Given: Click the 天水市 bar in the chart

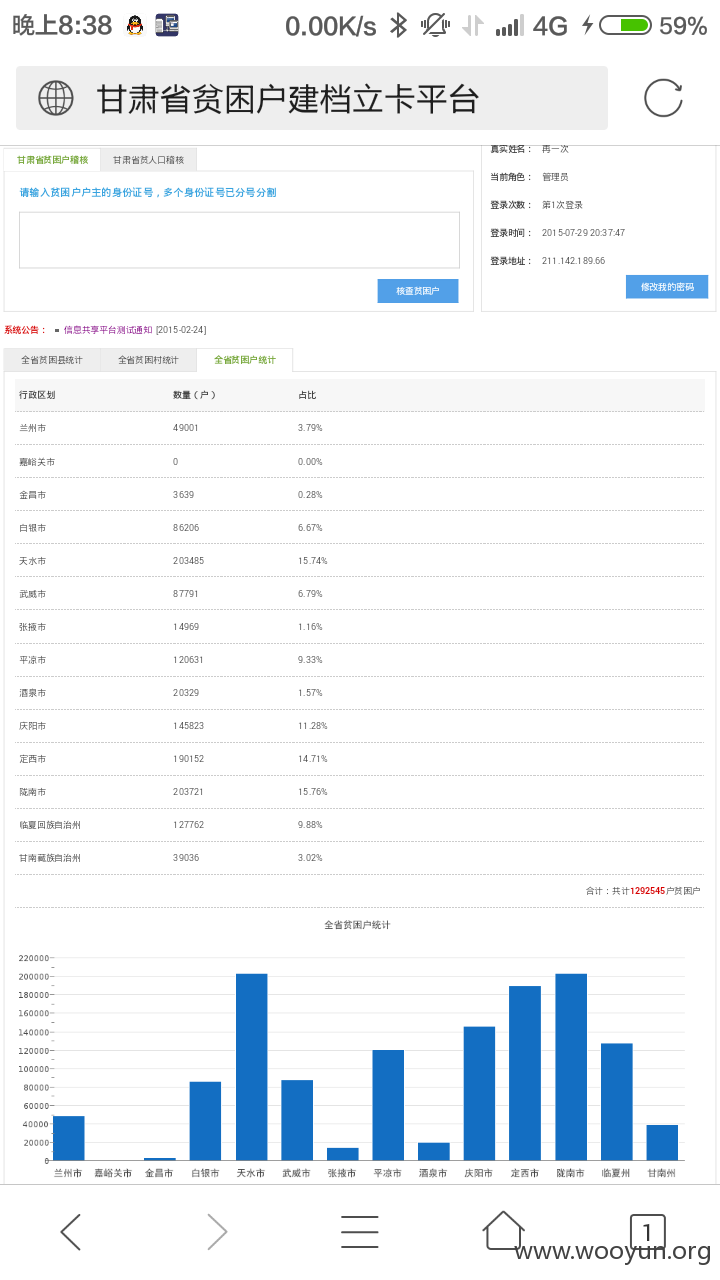Looking at the screenshot, I should pos(251,1067).
